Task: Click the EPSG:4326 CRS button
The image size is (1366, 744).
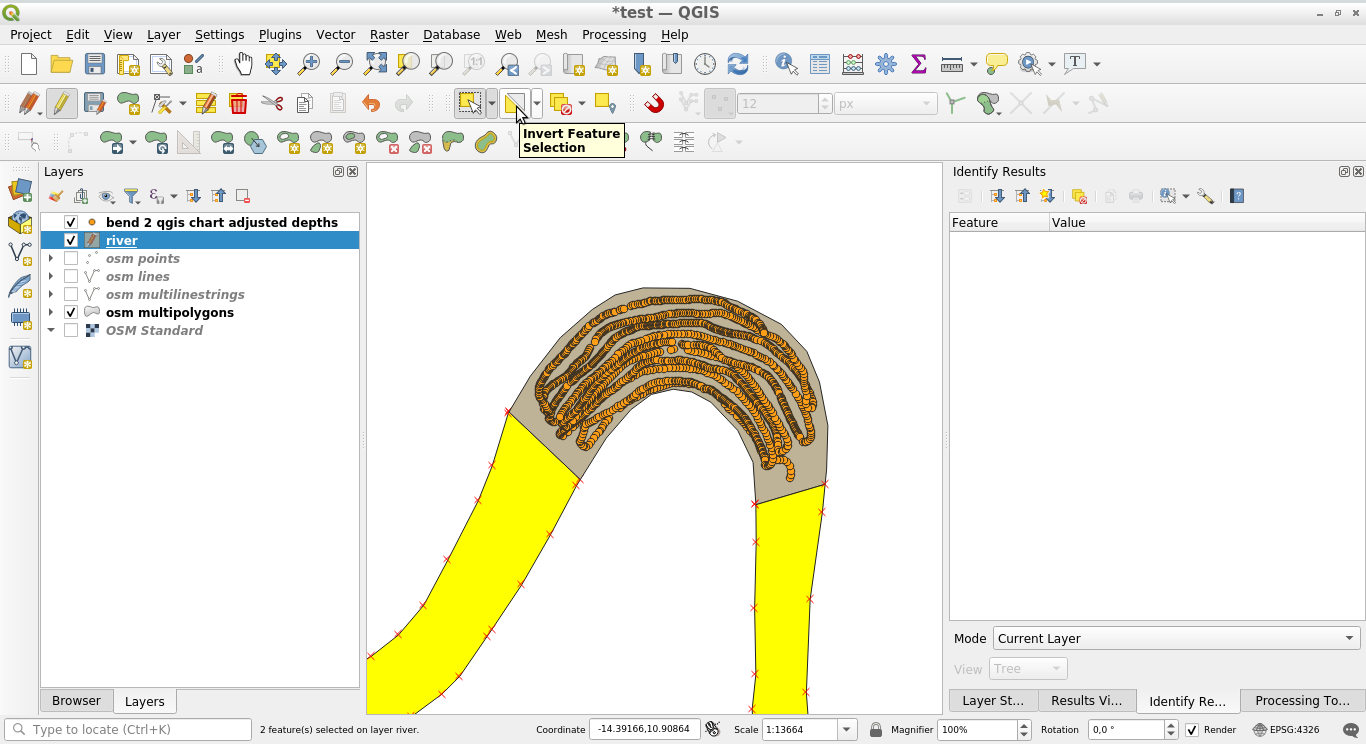Action: [x=1286, y=730]
